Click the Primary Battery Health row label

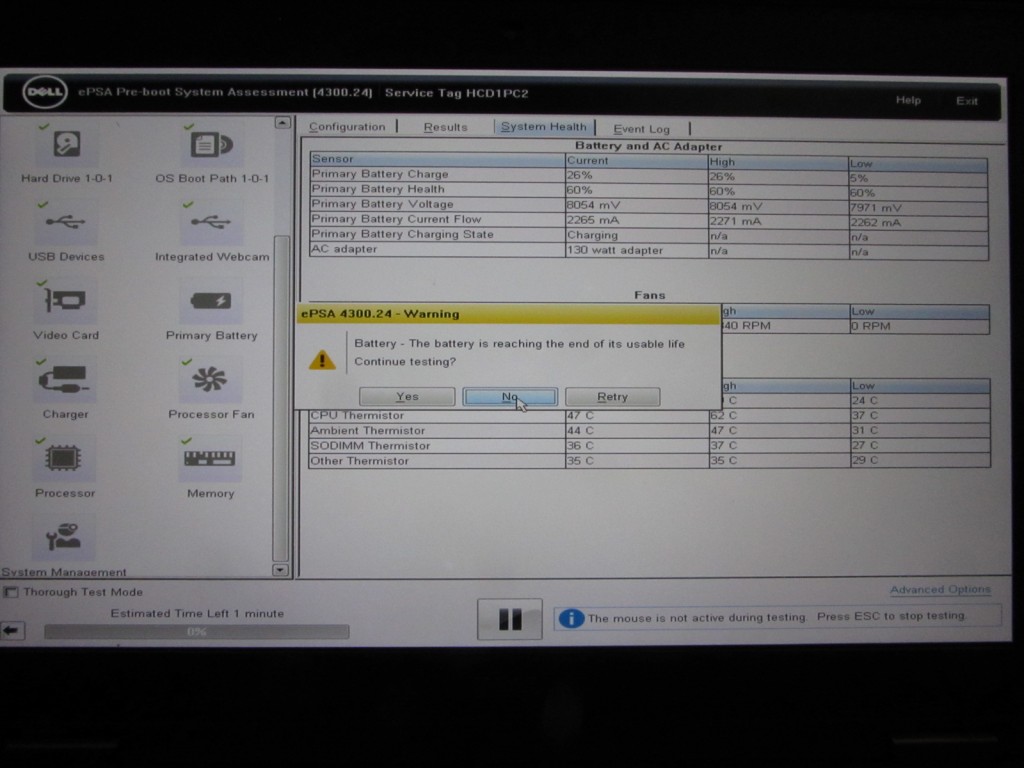(378, 189)
